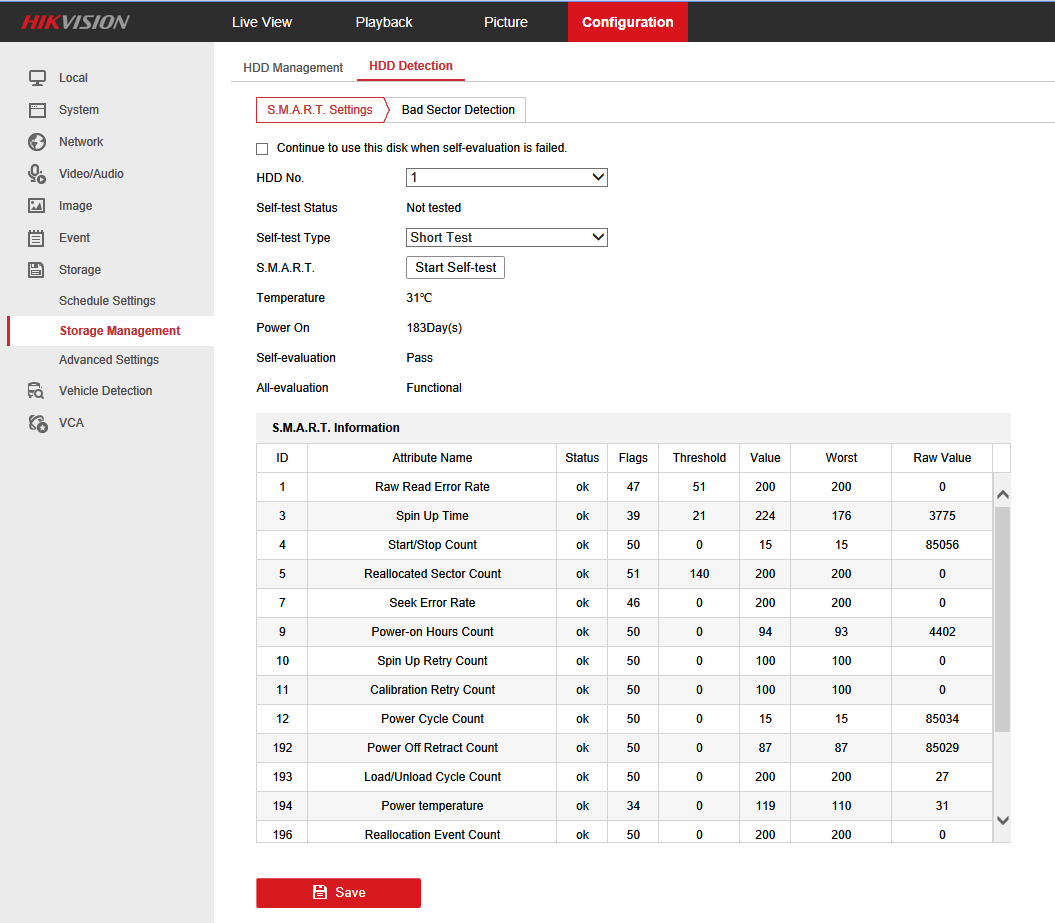
Task: Click the Storage disk icon
Action: click(x=37, y=270)
